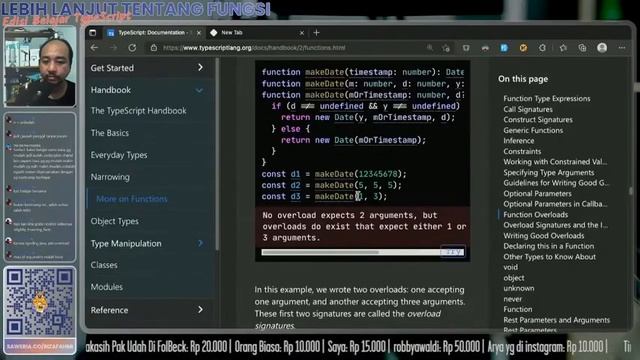Image resolution: width=640 pixels, height=360 pixels.
Task: Switch to the New Tab tab
Action: pyautogui.click(x=257, y=33)
